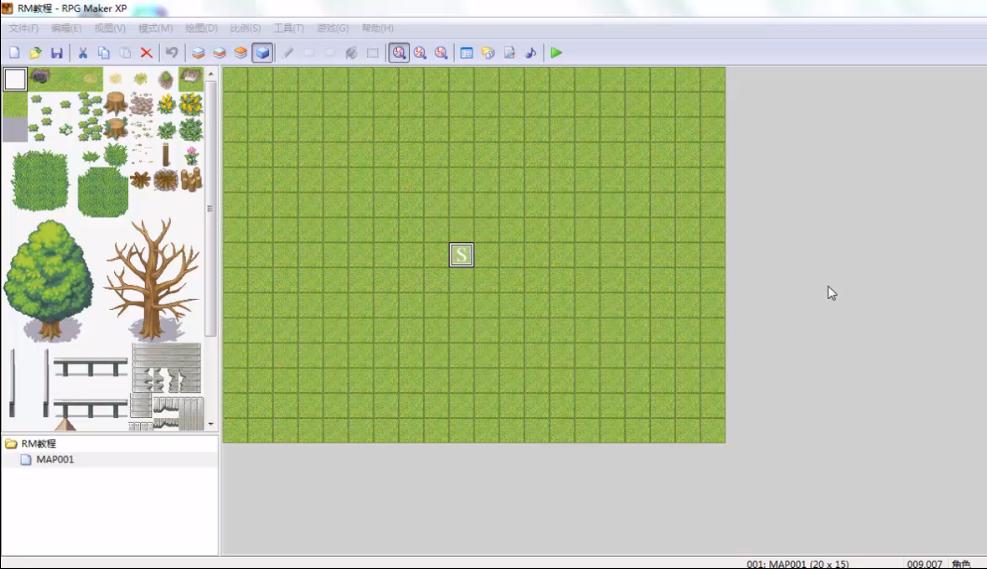
Task: Start playtest with the green play button
Action: (x=556, y=53)
